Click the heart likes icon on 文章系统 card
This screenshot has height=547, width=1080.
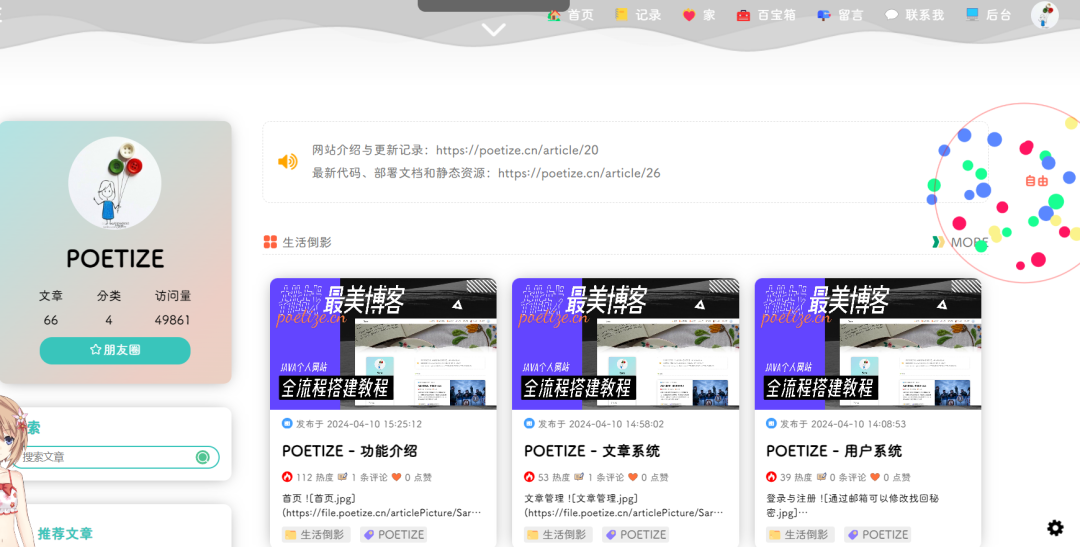633,477
